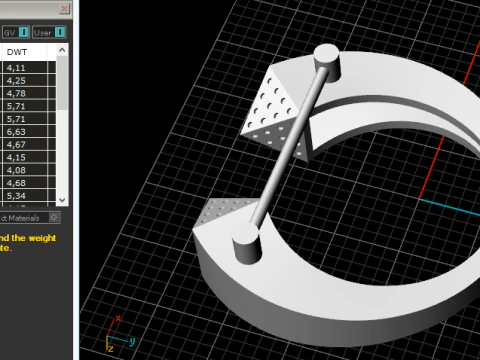Select the 4,68 DWT cell

[x=24, y=183]
